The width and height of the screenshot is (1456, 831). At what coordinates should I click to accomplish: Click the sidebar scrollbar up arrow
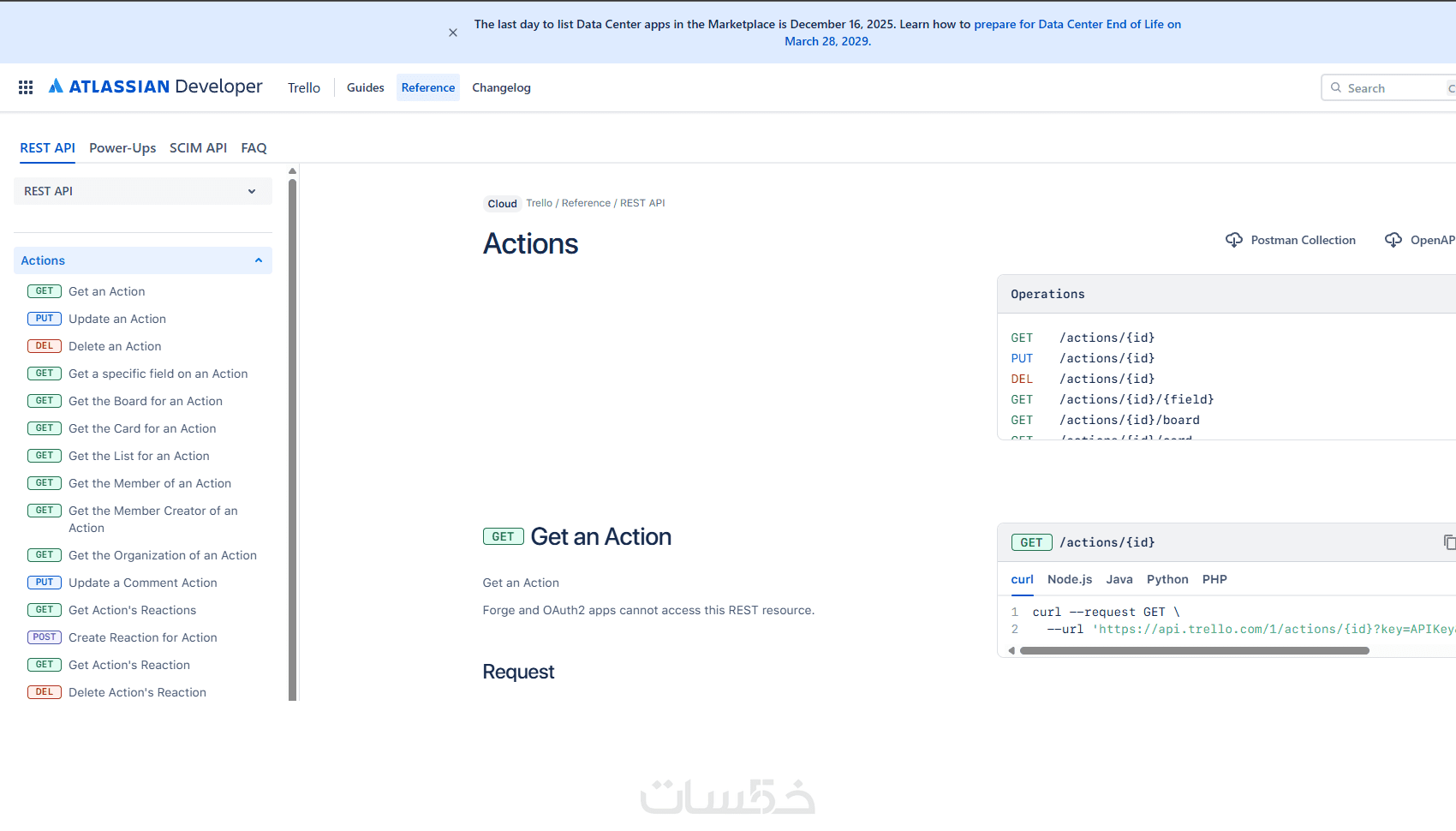(292, 171)
